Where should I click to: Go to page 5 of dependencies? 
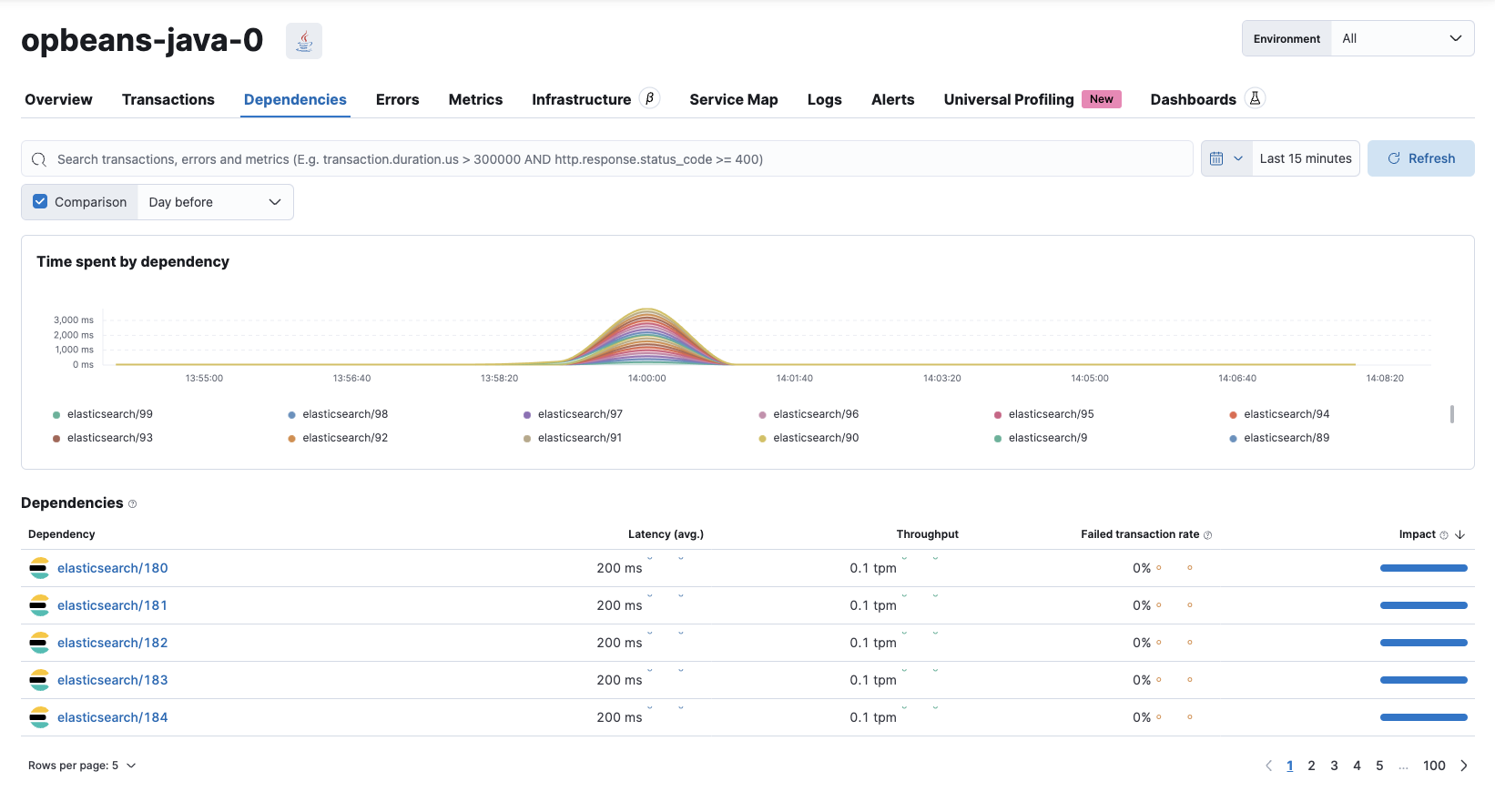pyautogui.click(x=1379, y=766)
